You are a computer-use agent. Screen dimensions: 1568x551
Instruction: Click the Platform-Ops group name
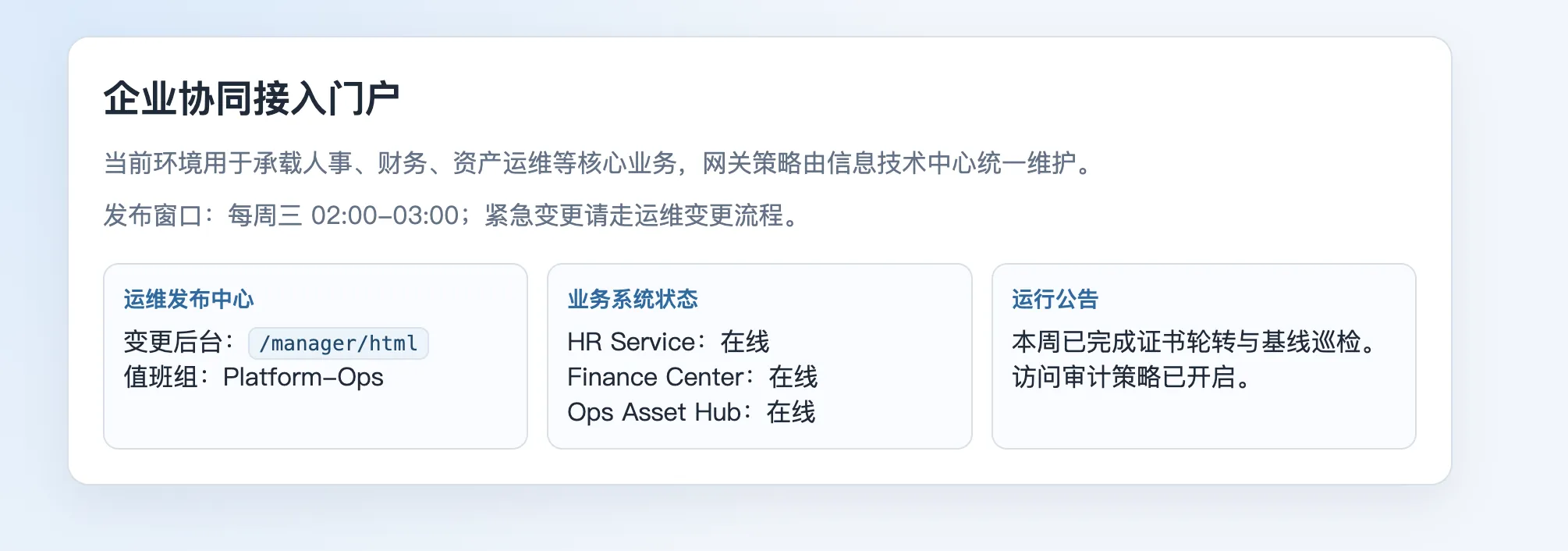click(x=303, y=378)
